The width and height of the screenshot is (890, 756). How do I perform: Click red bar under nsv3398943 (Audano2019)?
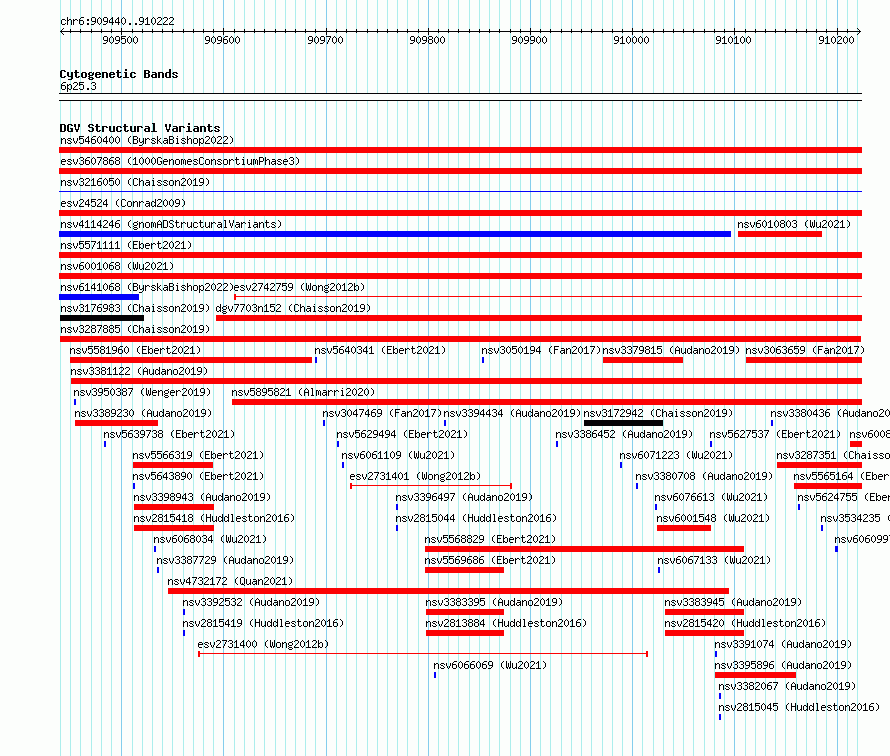174,507
